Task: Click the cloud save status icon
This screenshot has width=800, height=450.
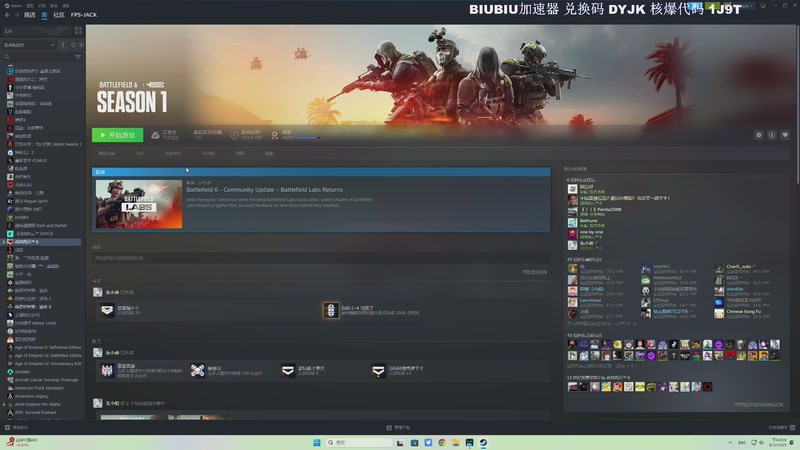Action: (155, 135)
